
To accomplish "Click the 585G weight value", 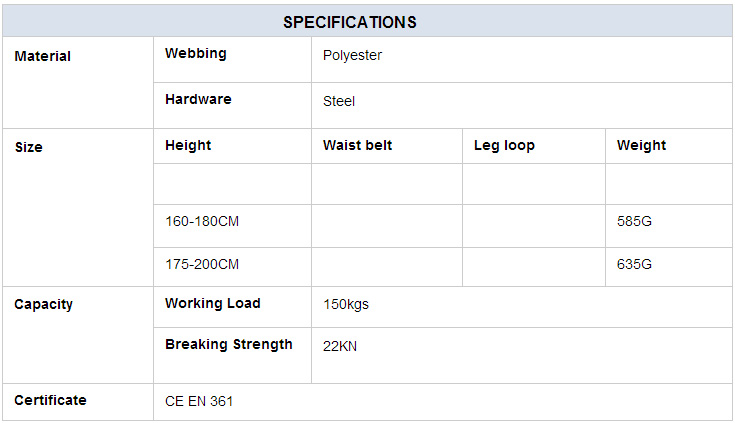I will click(634, 221).
